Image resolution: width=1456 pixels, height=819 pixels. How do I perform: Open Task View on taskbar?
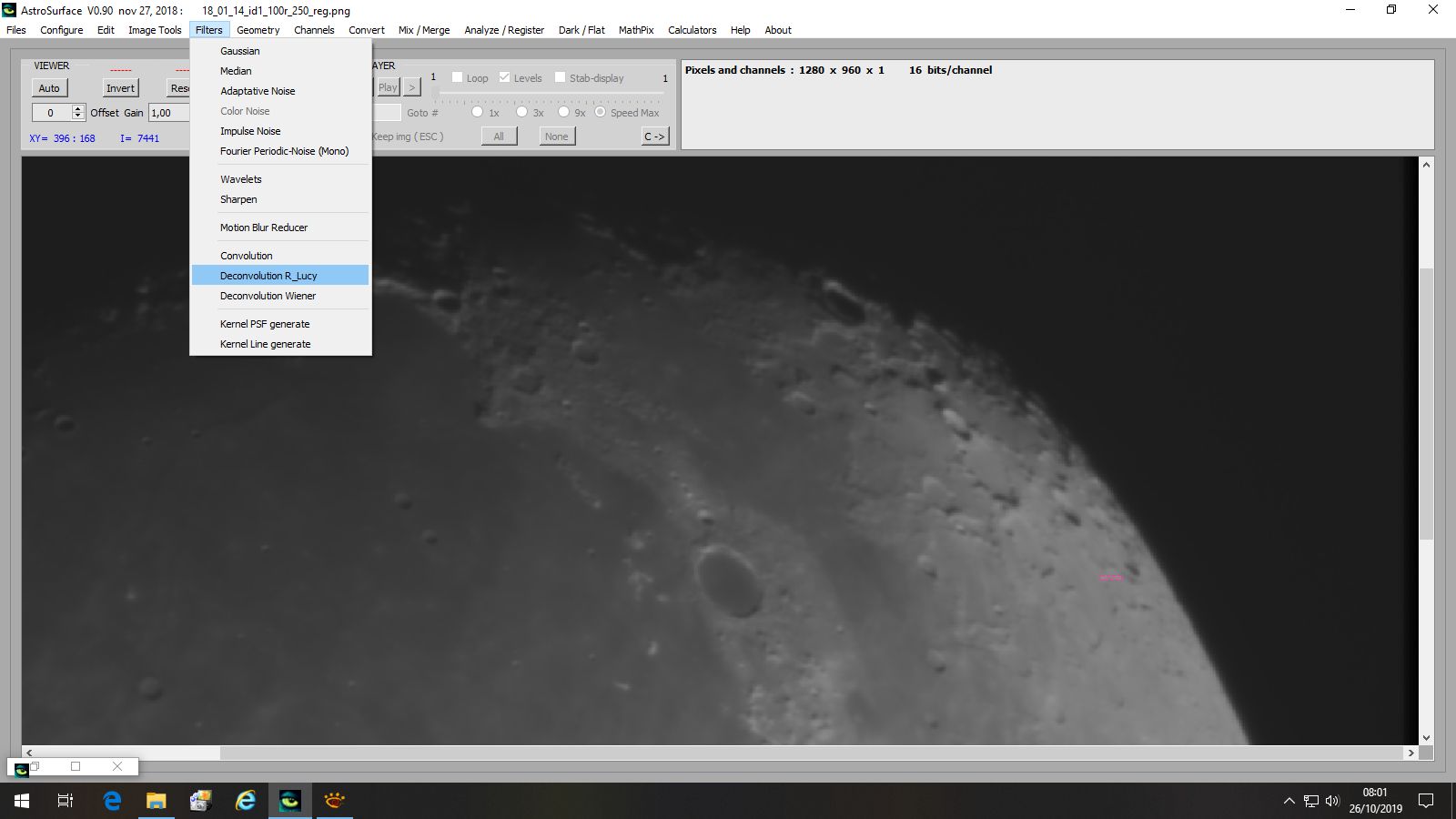click(66, 801)
